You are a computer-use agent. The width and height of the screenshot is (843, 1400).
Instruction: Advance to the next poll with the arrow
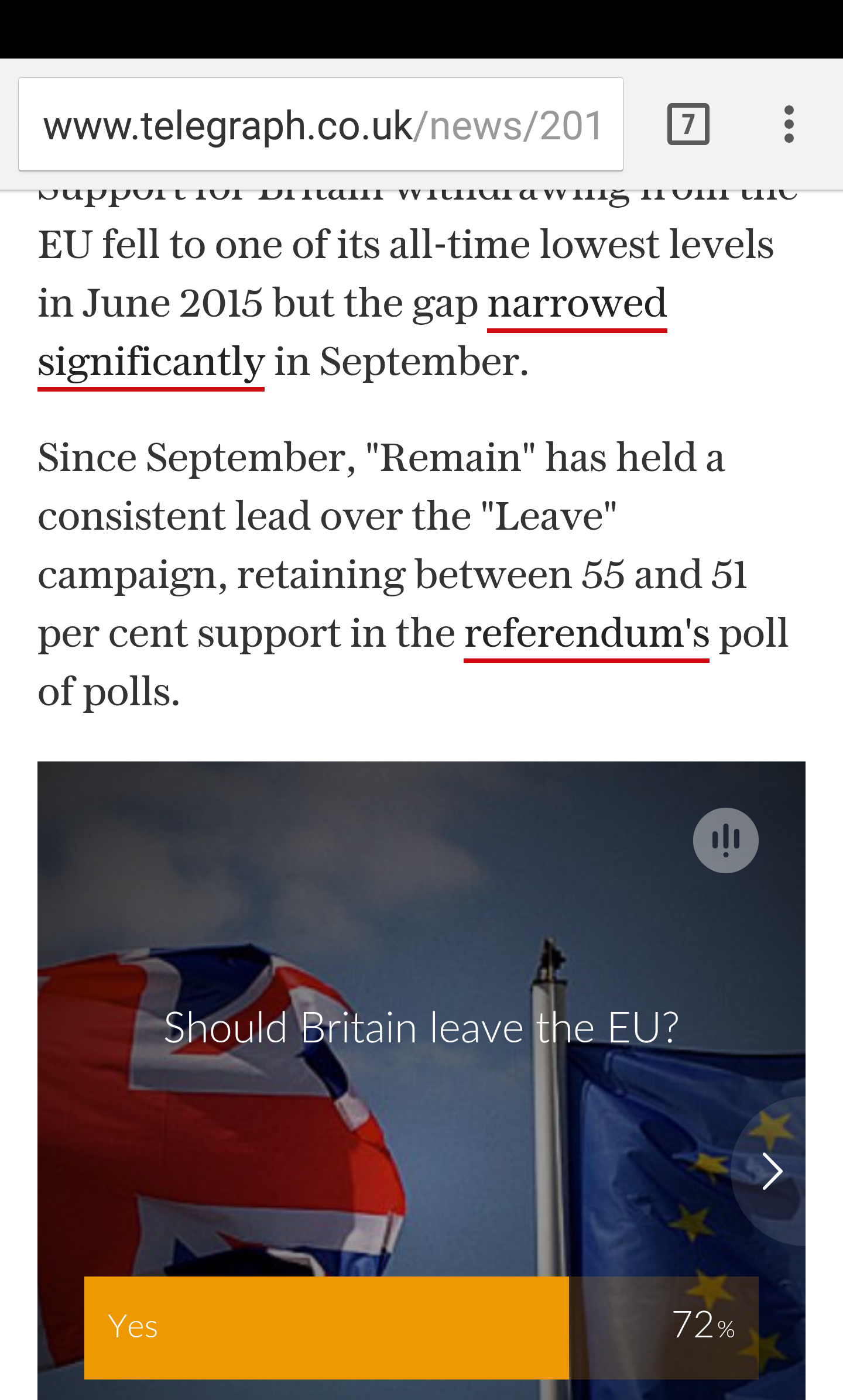coord(772,1171)
